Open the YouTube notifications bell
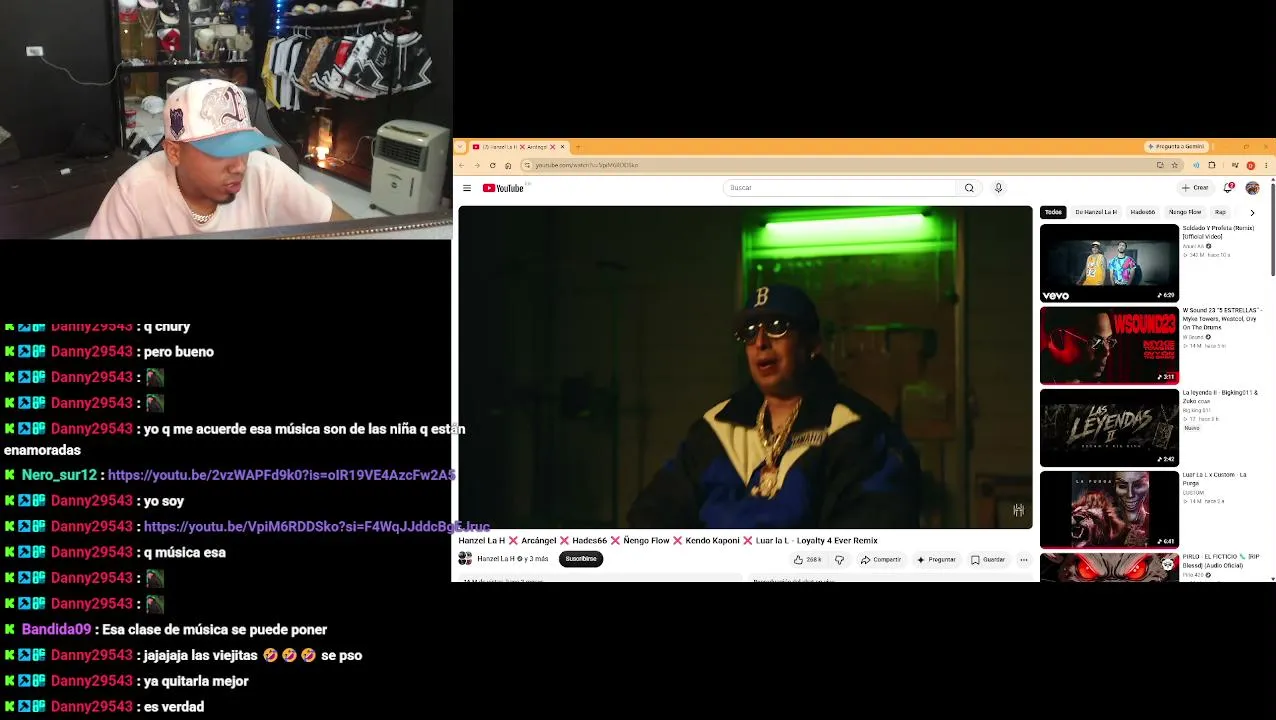This screenshot has width=1276, height=720. coord(1228,188)
